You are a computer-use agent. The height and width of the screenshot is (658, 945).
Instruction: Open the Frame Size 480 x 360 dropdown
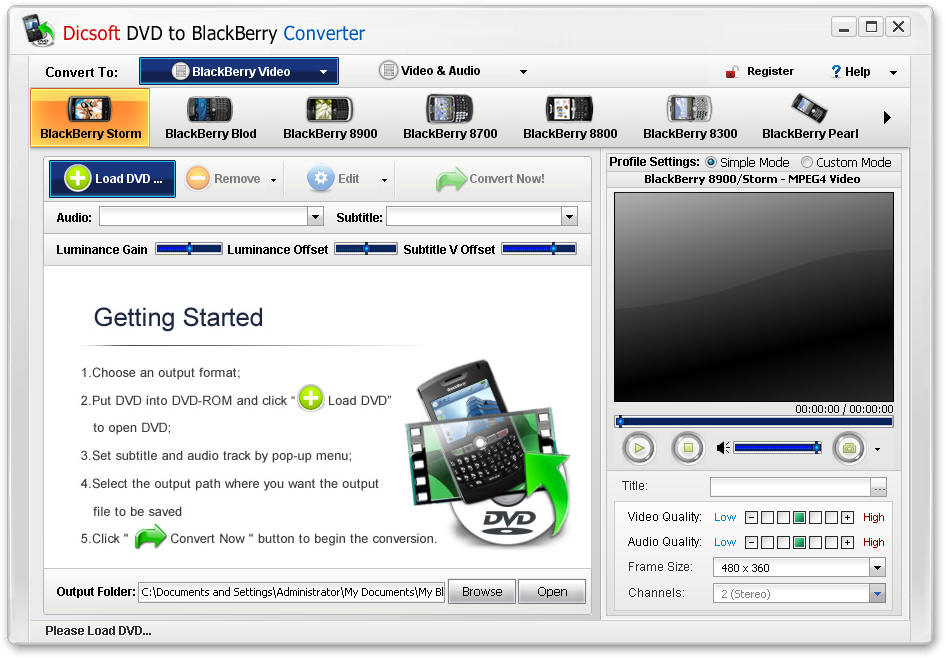[x=799, y=568]
